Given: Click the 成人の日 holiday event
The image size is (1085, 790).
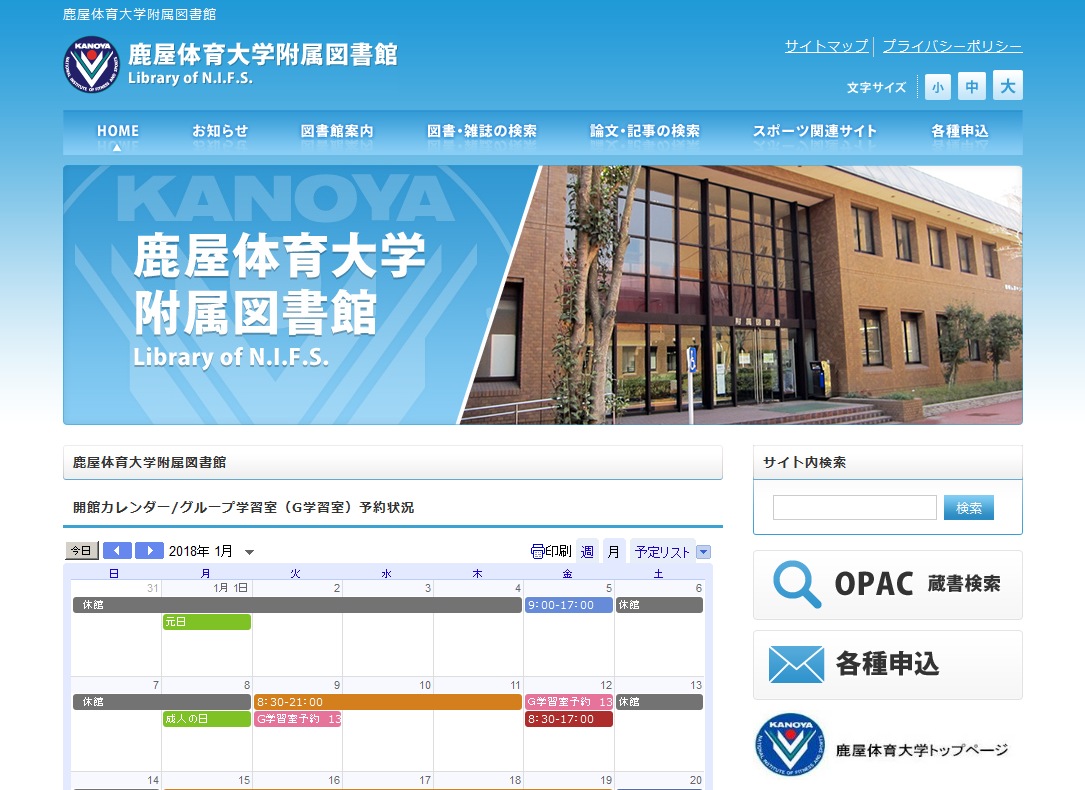Looking at the screenshot, I should point(207,719).
